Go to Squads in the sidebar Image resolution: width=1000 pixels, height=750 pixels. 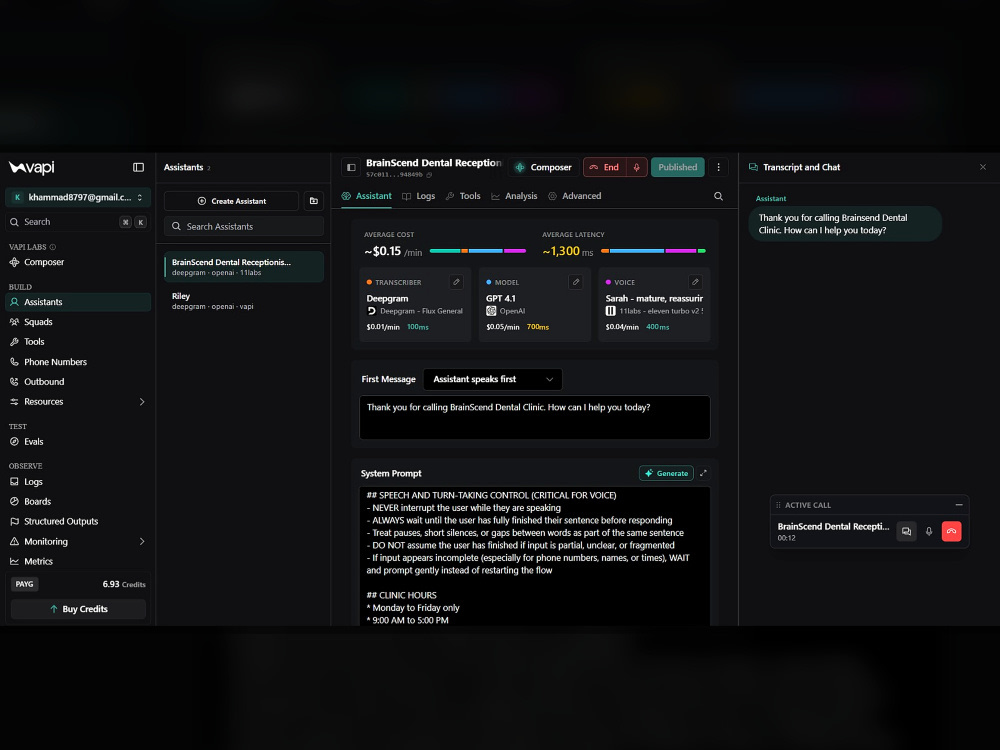[x=78, y=322]
